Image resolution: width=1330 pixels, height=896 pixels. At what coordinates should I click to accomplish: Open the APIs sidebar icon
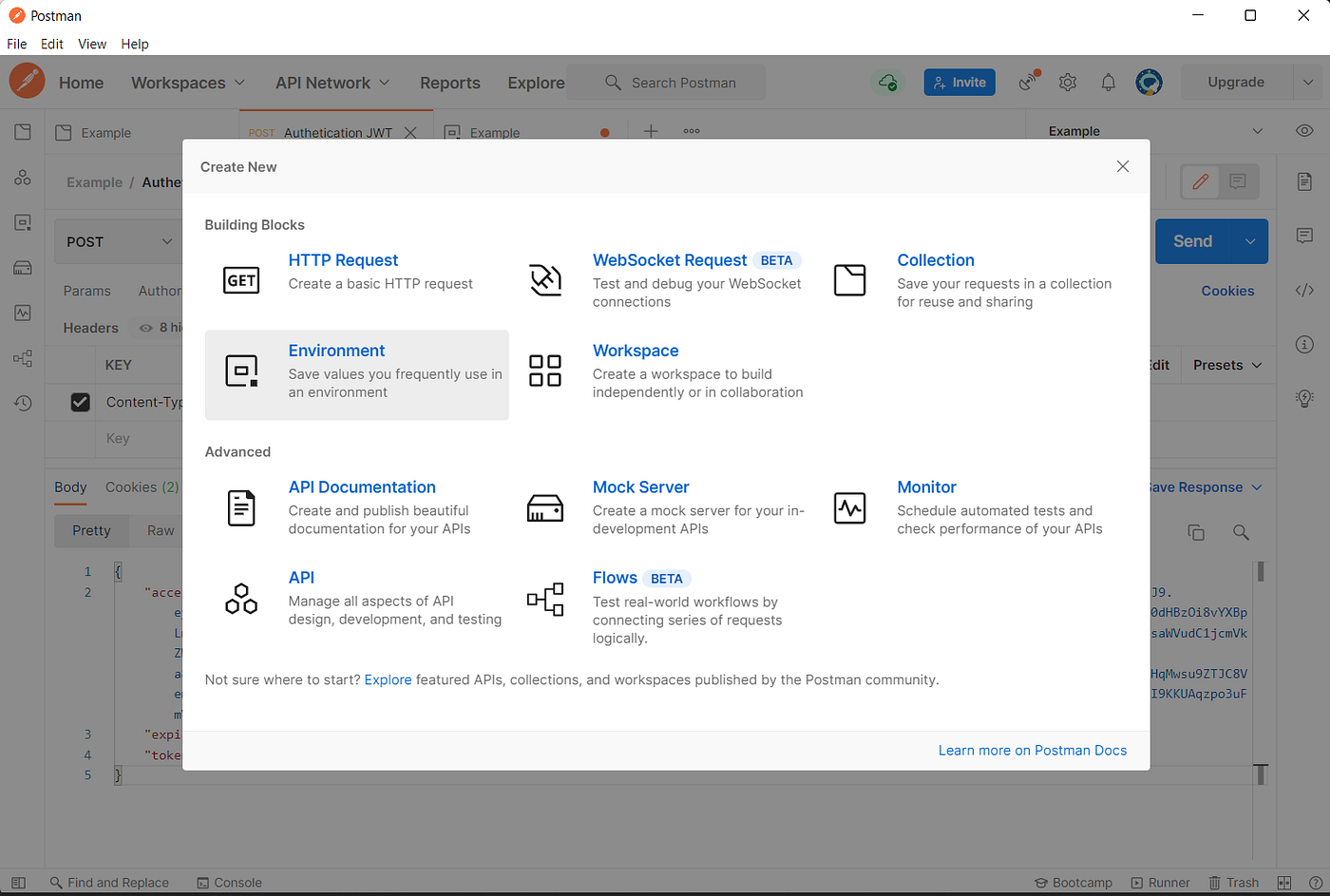pyautogui.click(x=23, y=178)
